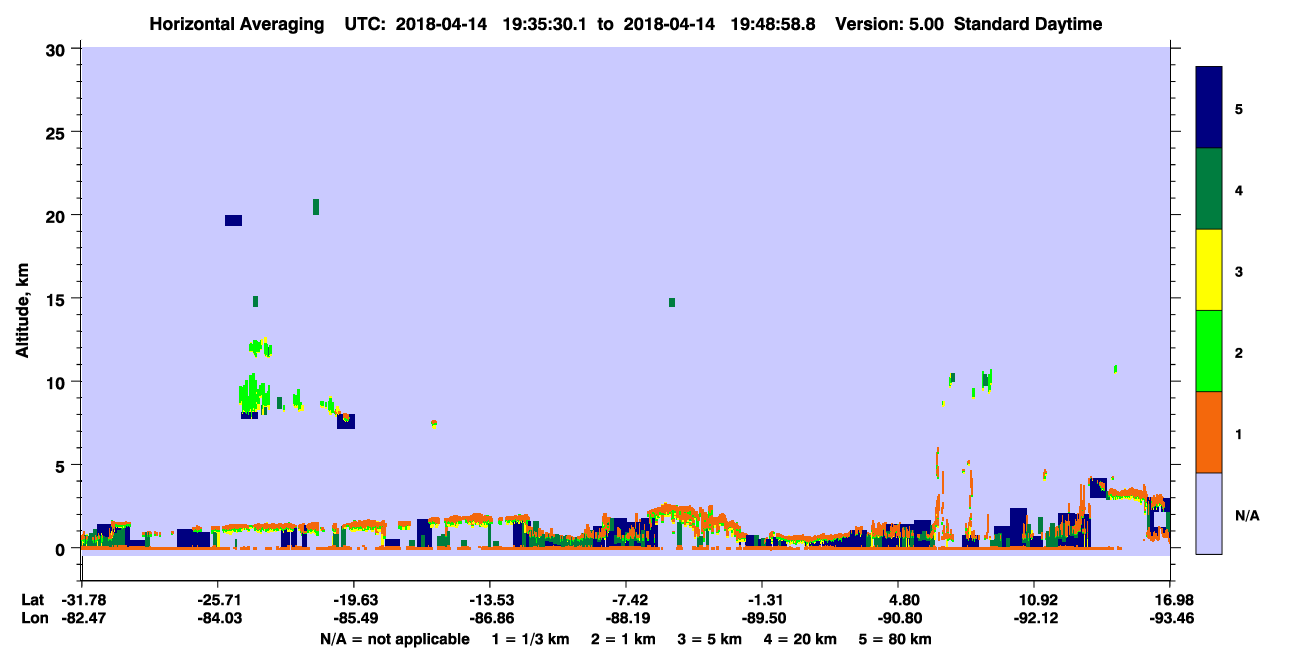Click the 'Standard Daytime' label
Viewport: 1300px width, 667px height.
click(1028, 24)
